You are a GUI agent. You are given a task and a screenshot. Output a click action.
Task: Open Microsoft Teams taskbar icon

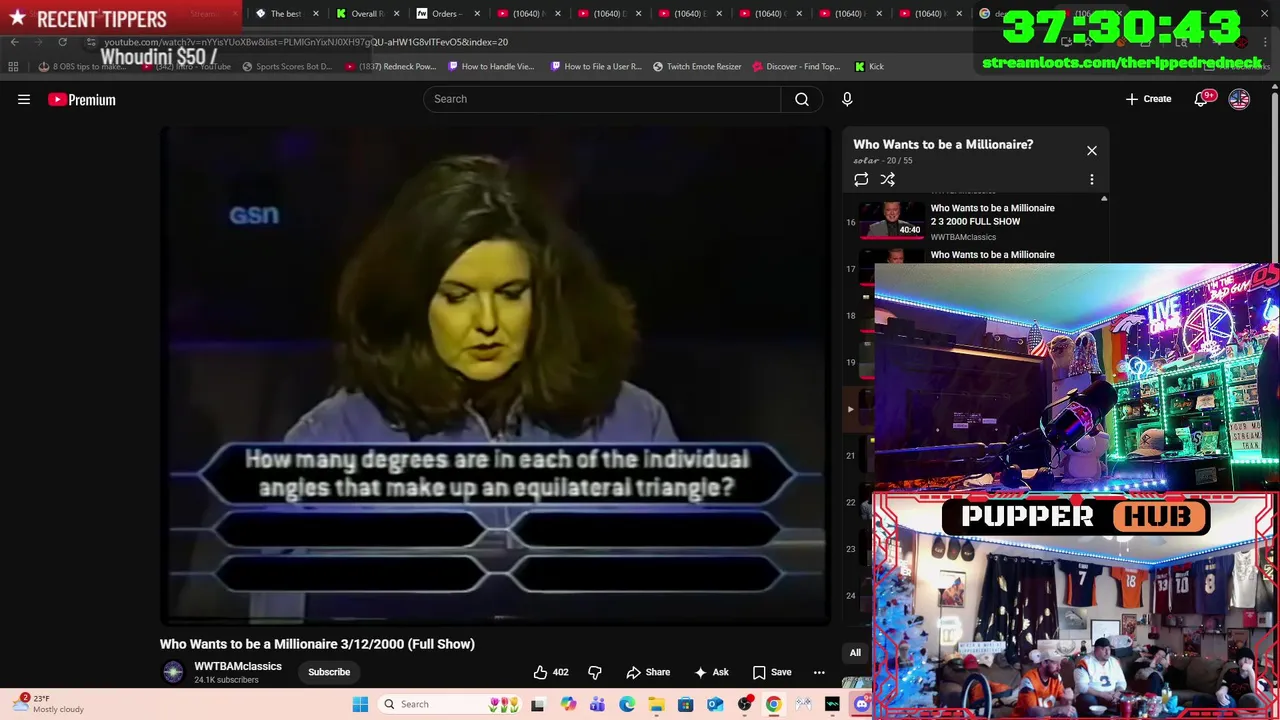(597, 704)
